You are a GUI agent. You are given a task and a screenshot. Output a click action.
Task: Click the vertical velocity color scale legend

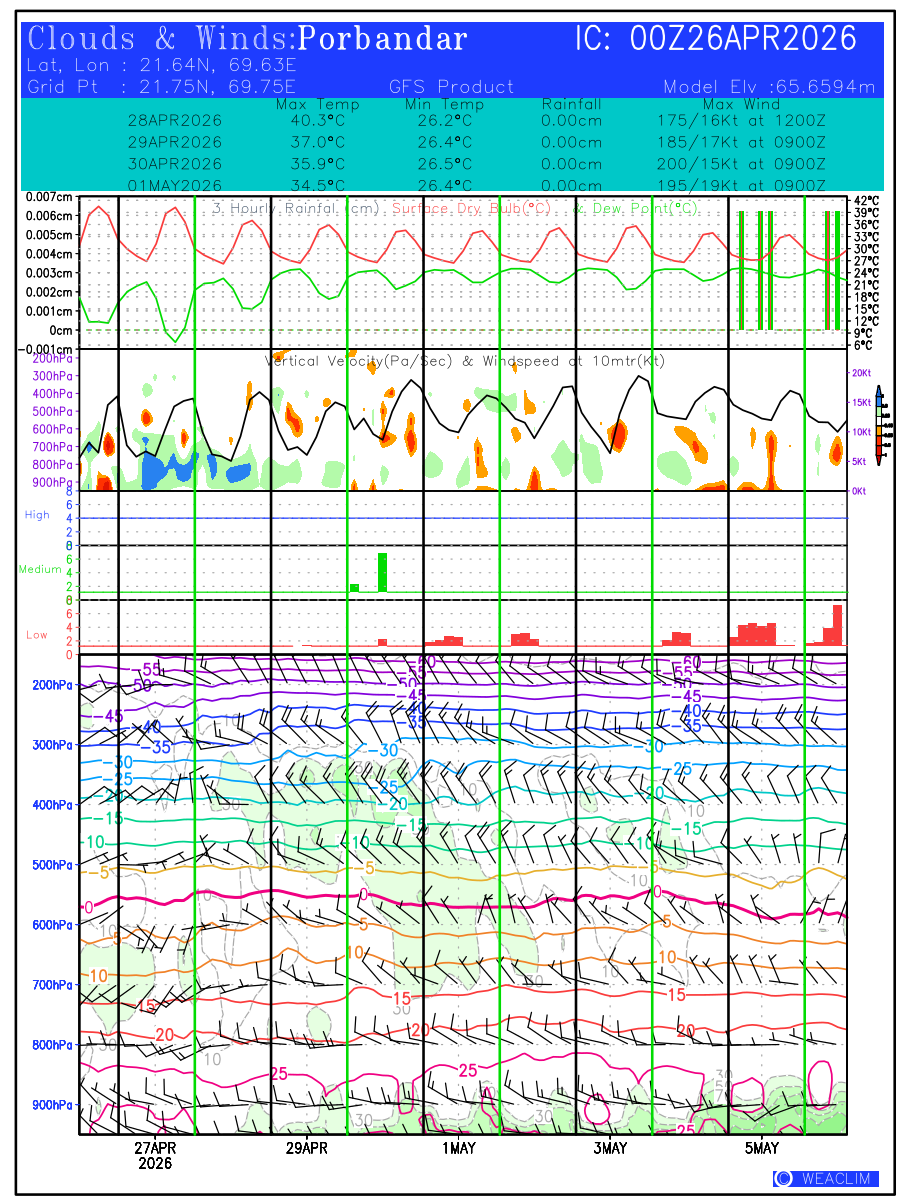(877, 425)
